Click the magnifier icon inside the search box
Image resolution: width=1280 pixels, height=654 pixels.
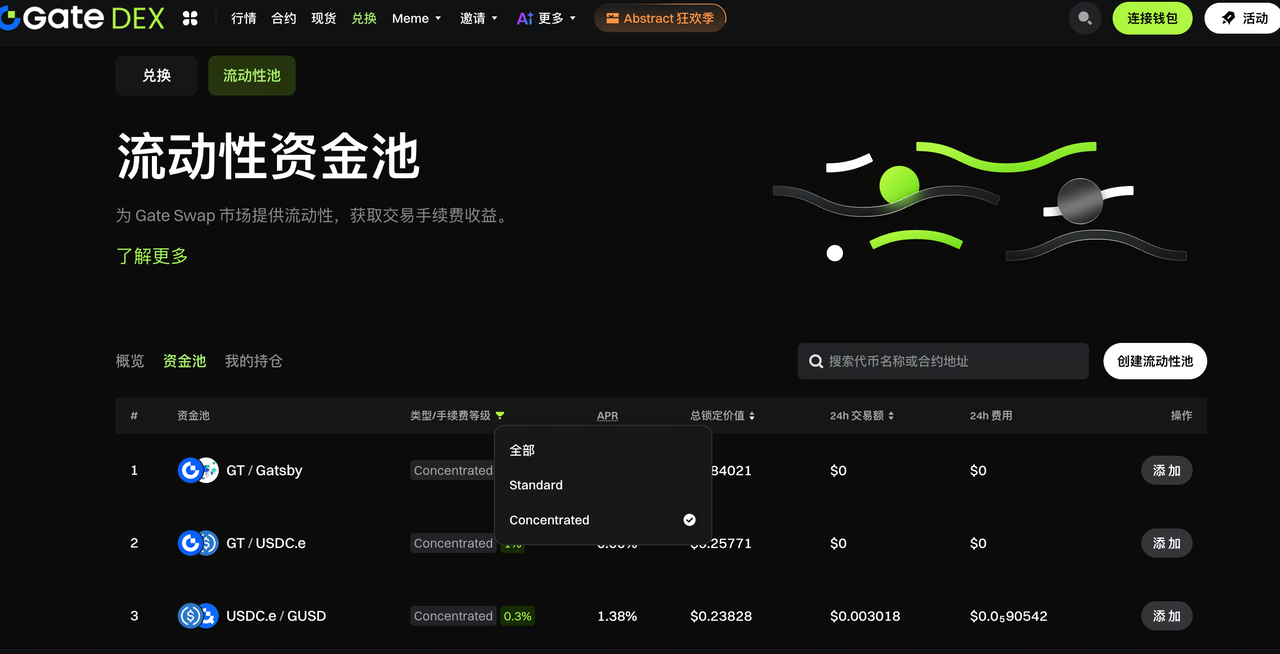click(x=816, y=361)
